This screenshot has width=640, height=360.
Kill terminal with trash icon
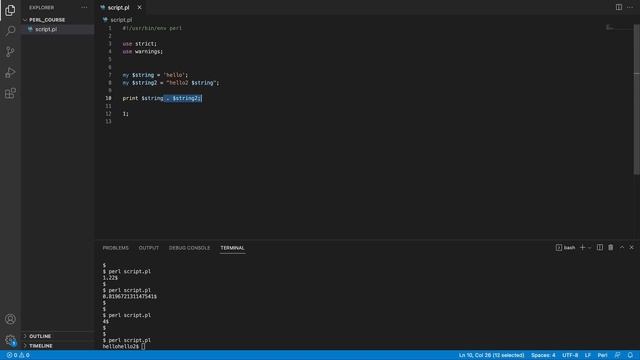(611, 247)
